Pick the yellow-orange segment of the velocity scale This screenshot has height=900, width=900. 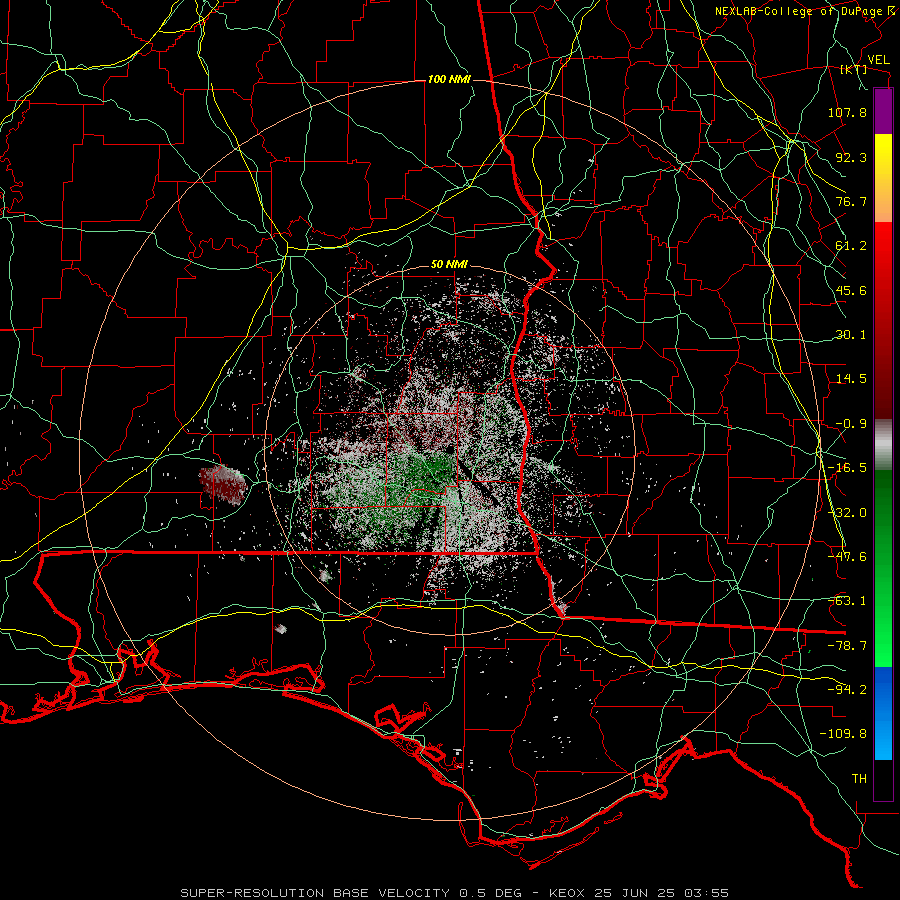tap(883, 178)
